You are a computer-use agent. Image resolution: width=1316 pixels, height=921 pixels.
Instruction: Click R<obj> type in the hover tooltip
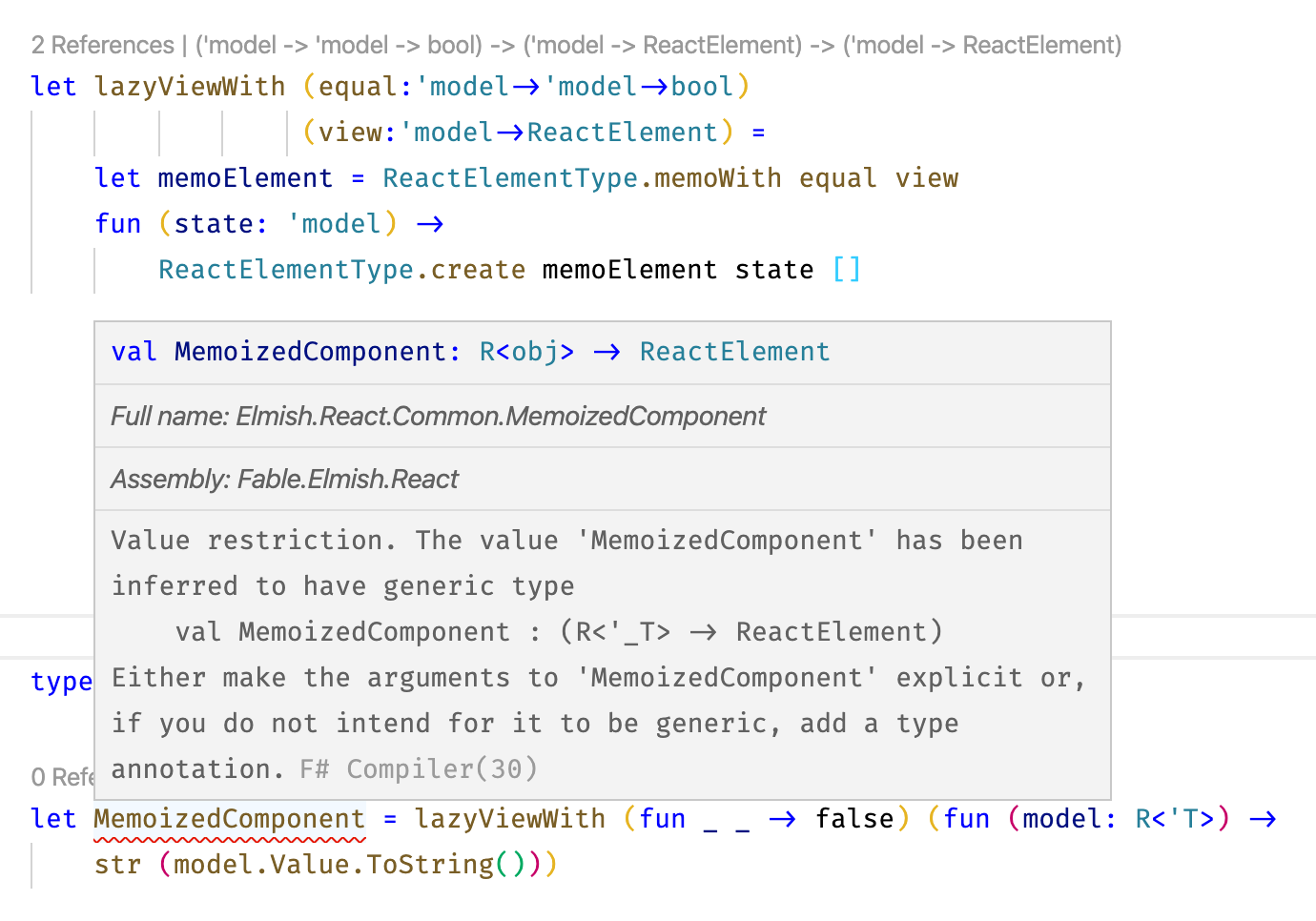pyautogui.click(x=525, y=352)
